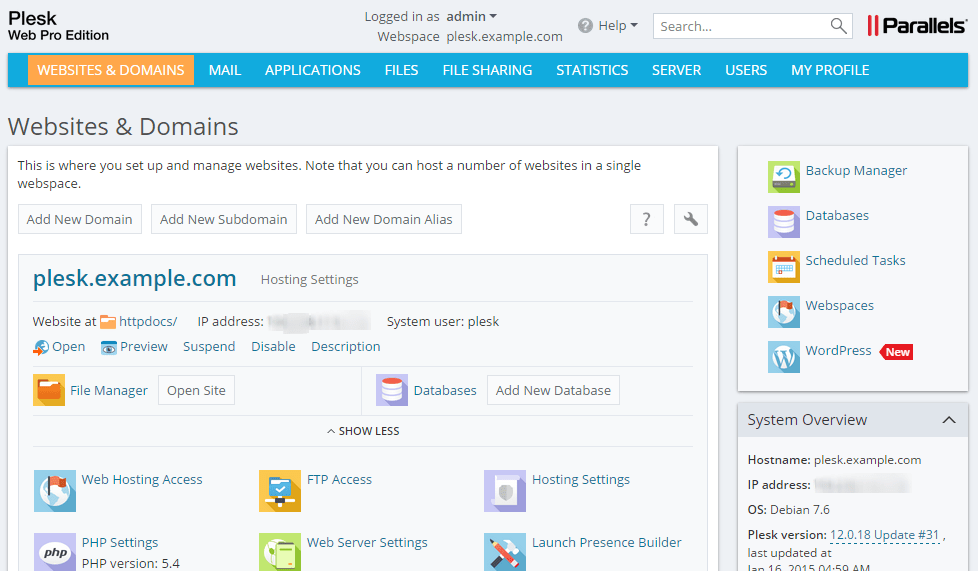The image size is (978, 571).
Task: Click the Preview eye icon
Action: point(109,348)
